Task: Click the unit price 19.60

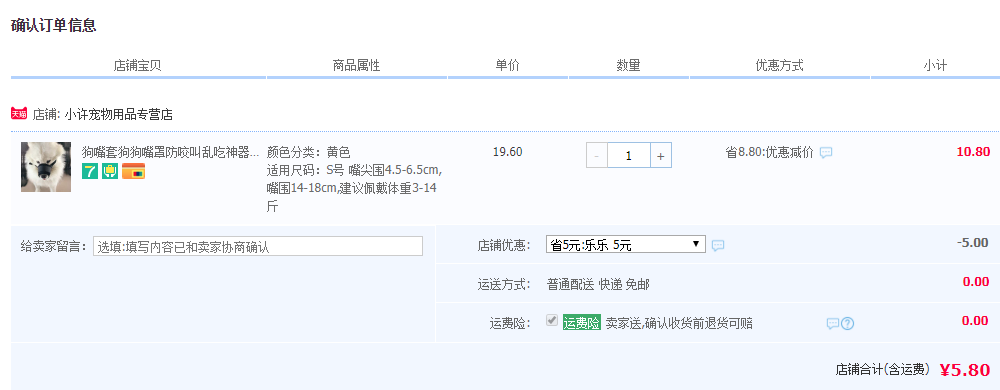Action: tap(508, 152)
